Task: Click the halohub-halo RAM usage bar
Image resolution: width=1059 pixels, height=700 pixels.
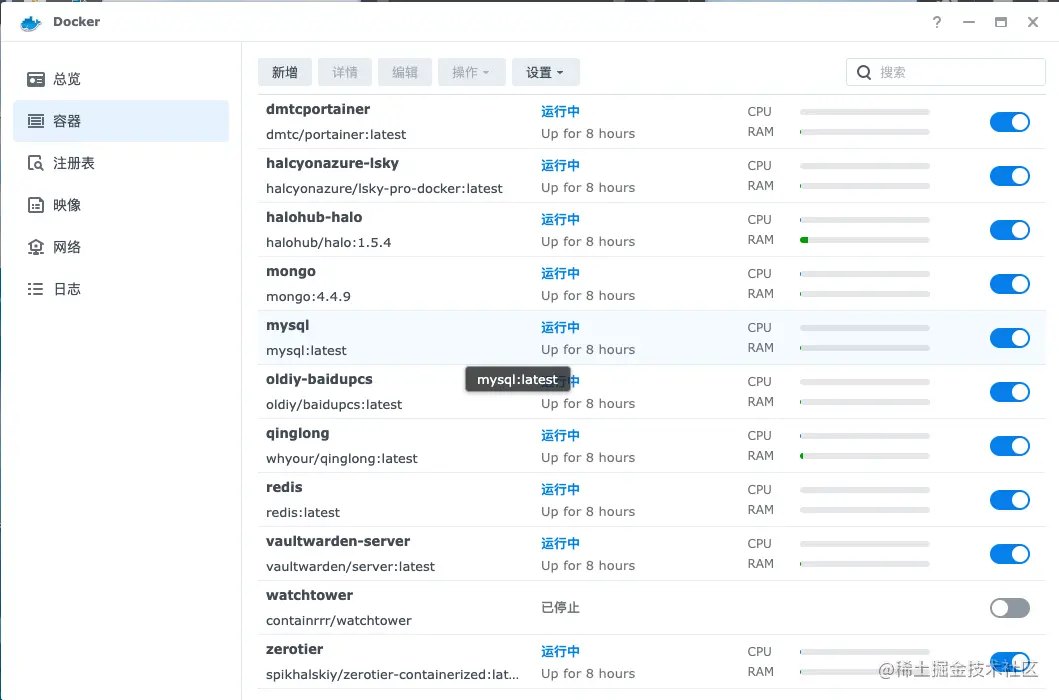Action: (864, 240)
